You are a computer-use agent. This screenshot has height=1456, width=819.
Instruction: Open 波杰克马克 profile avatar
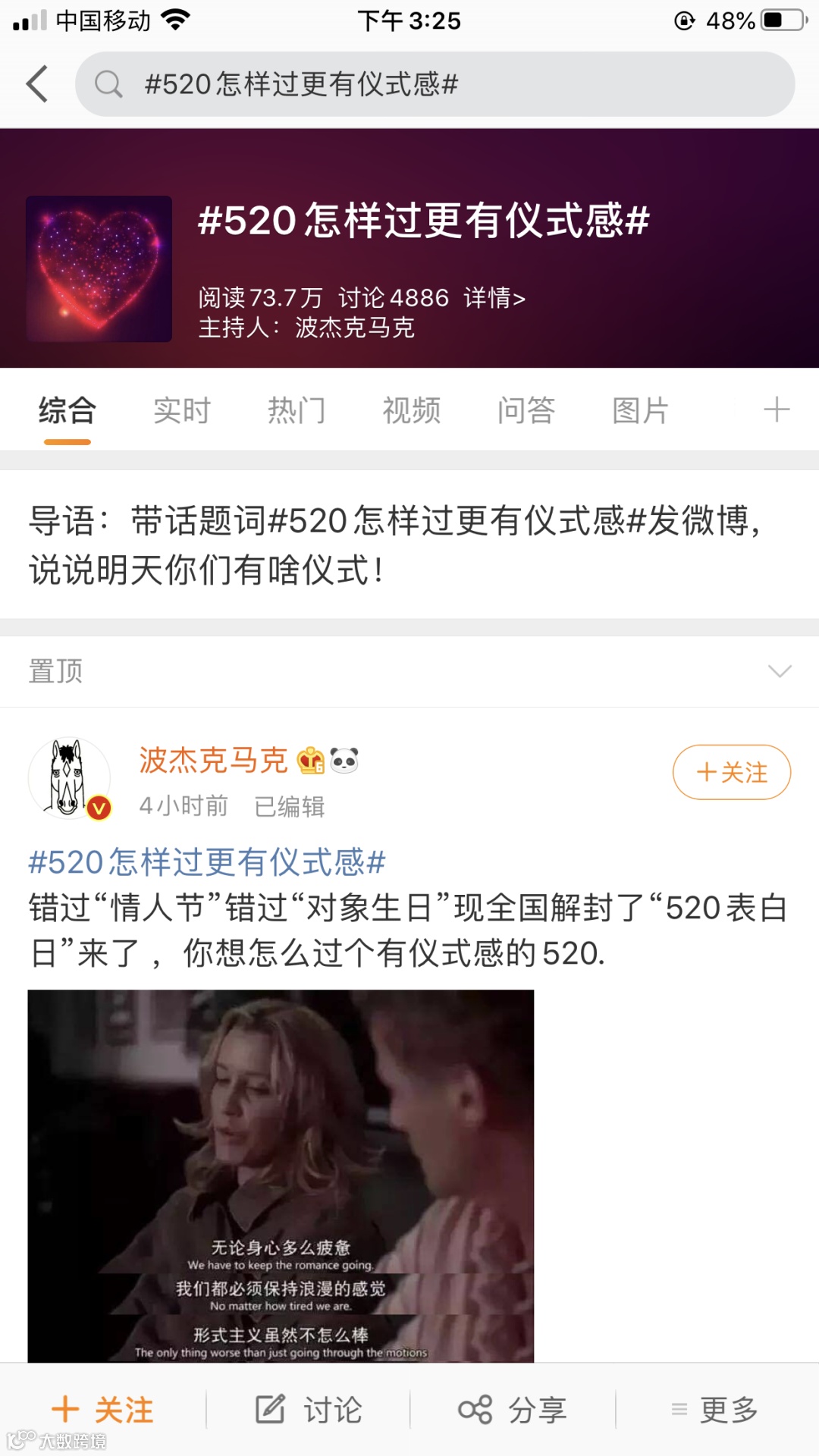point(69,778)
